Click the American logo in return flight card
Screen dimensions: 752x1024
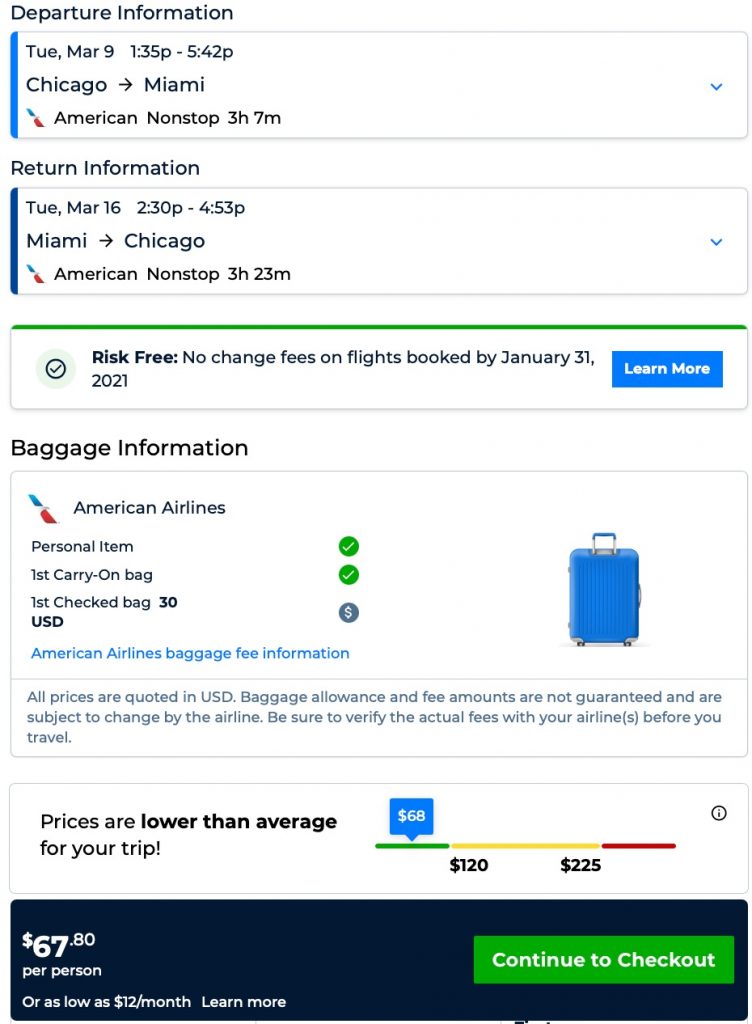[x=36, y=274]
